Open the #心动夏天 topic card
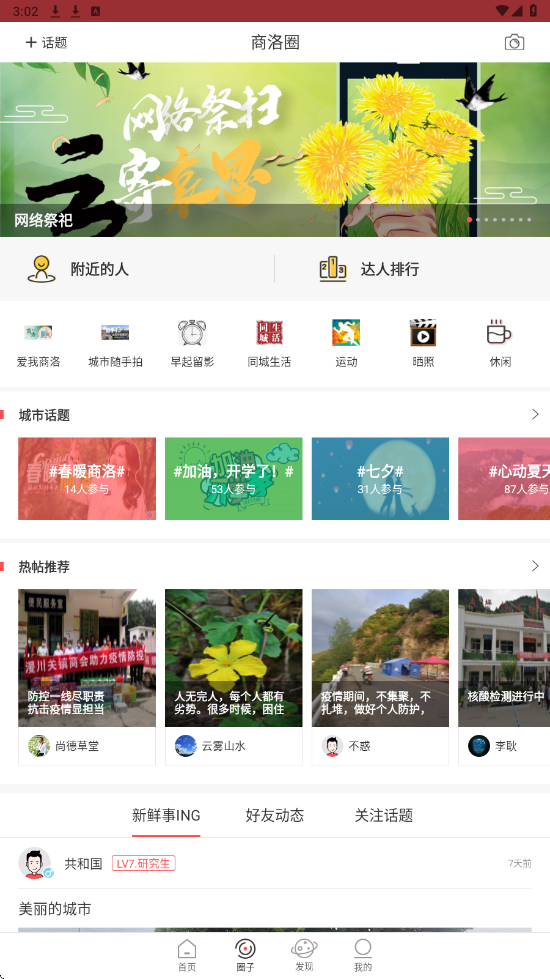 [x=504, y=478]
